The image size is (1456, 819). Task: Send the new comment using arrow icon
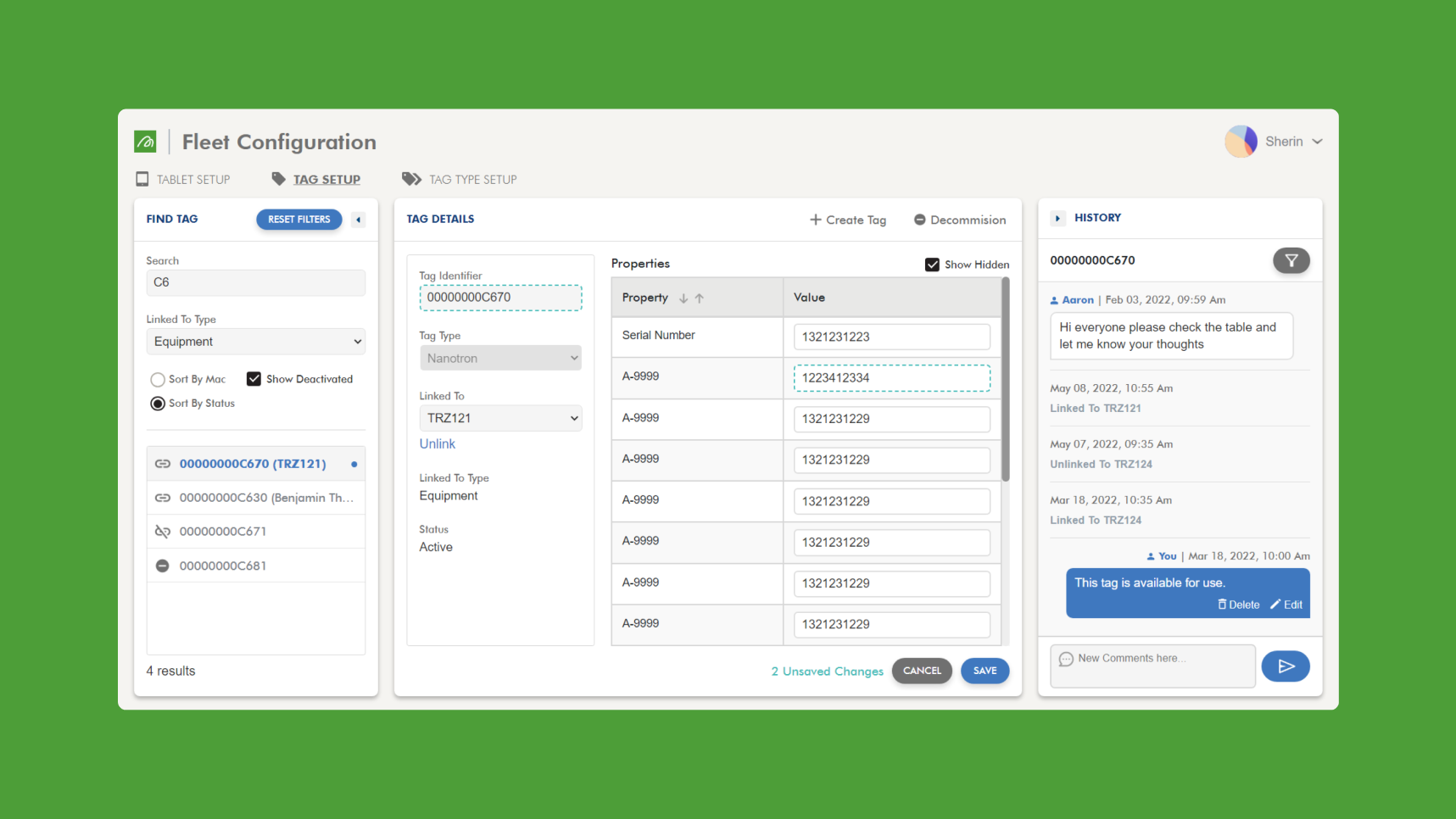(x=1285, y=666)
